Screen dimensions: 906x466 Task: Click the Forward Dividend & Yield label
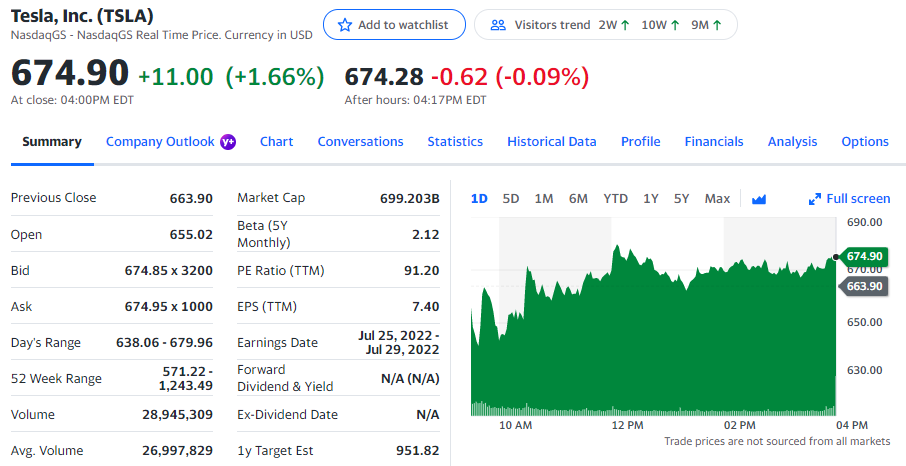[x=285, y=378]
